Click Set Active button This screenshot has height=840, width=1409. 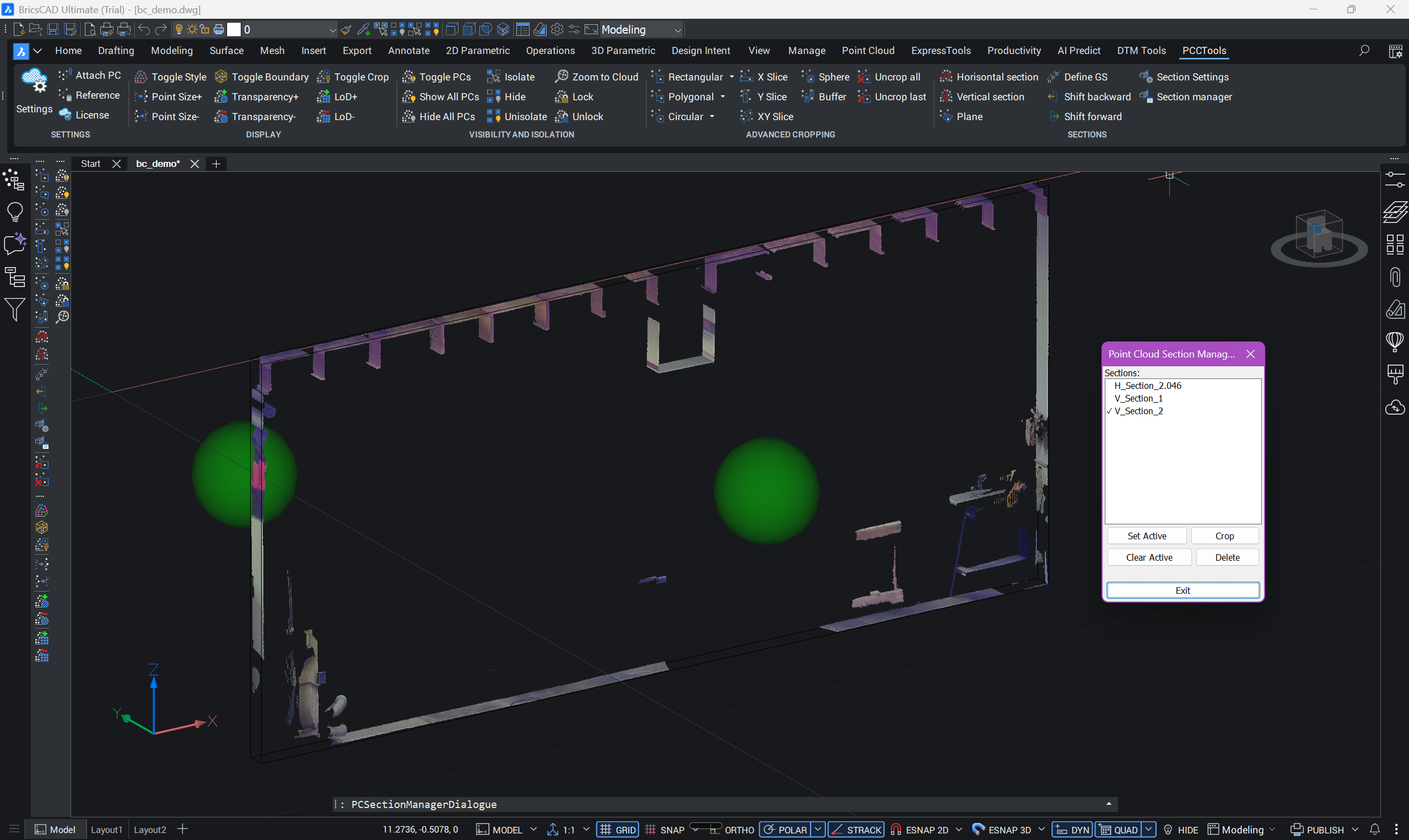(1146, 535)
